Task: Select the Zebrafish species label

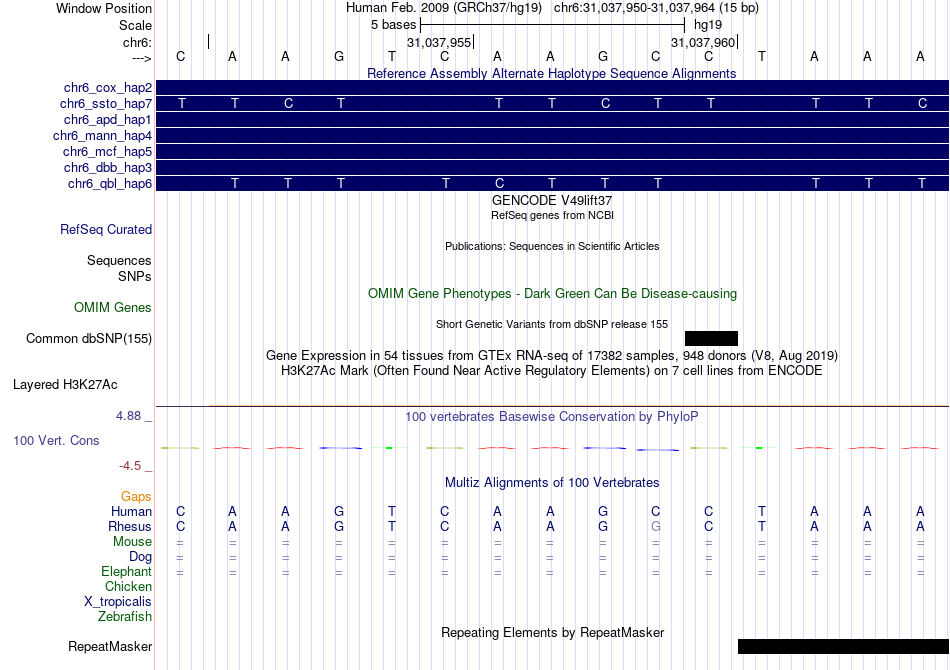Action: pos(125,617)
